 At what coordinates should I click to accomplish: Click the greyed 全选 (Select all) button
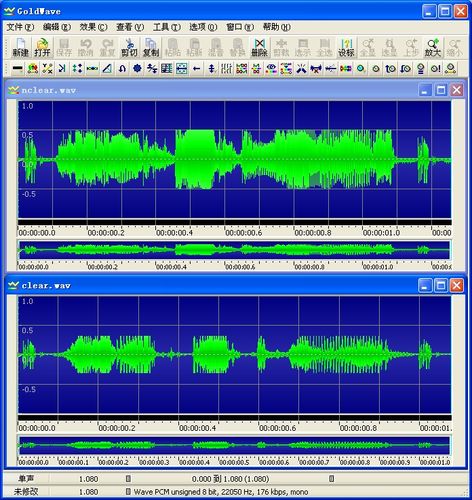click(324, 47)
